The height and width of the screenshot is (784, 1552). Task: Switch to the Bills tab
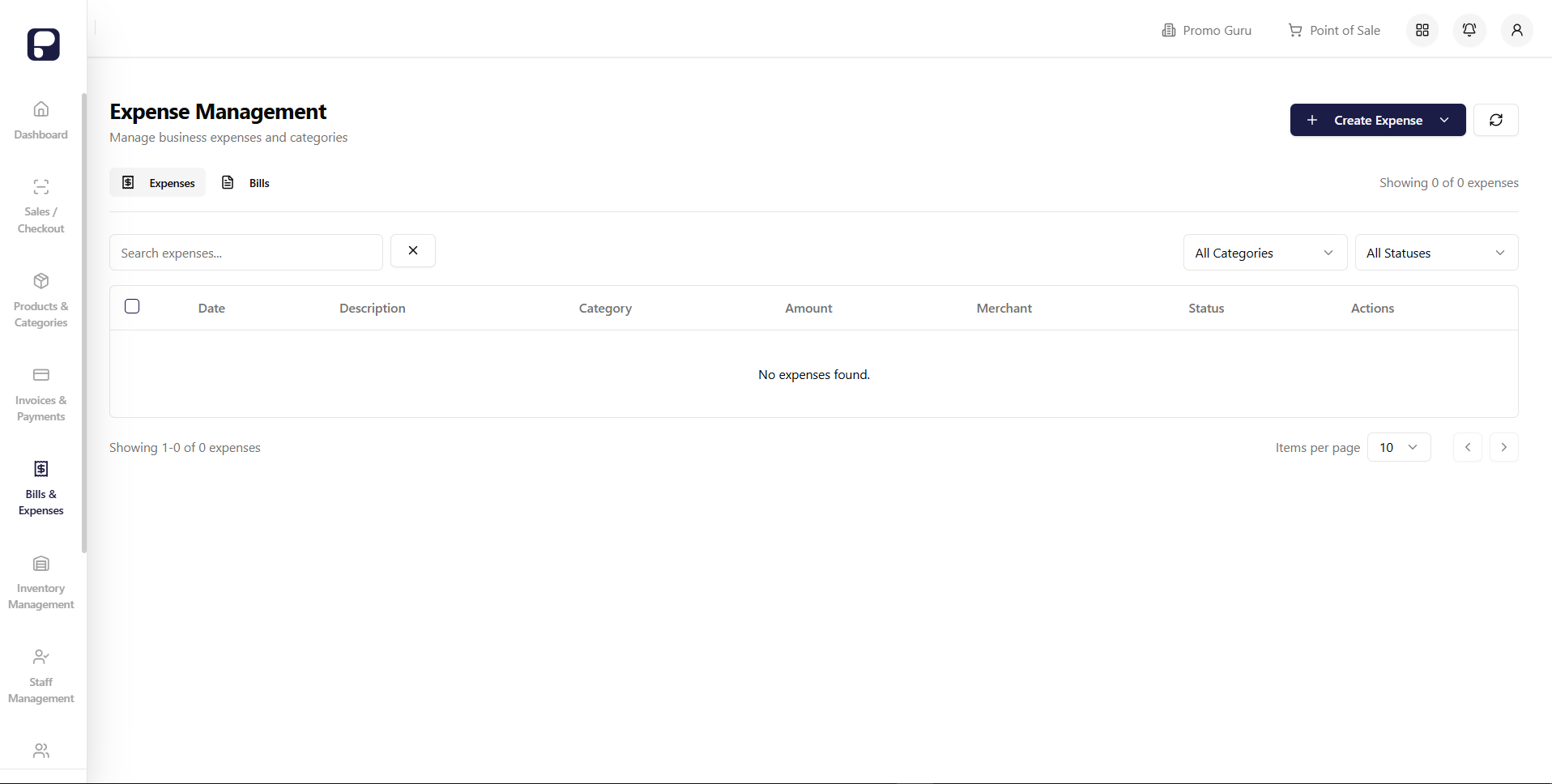[x=246, y=183]
